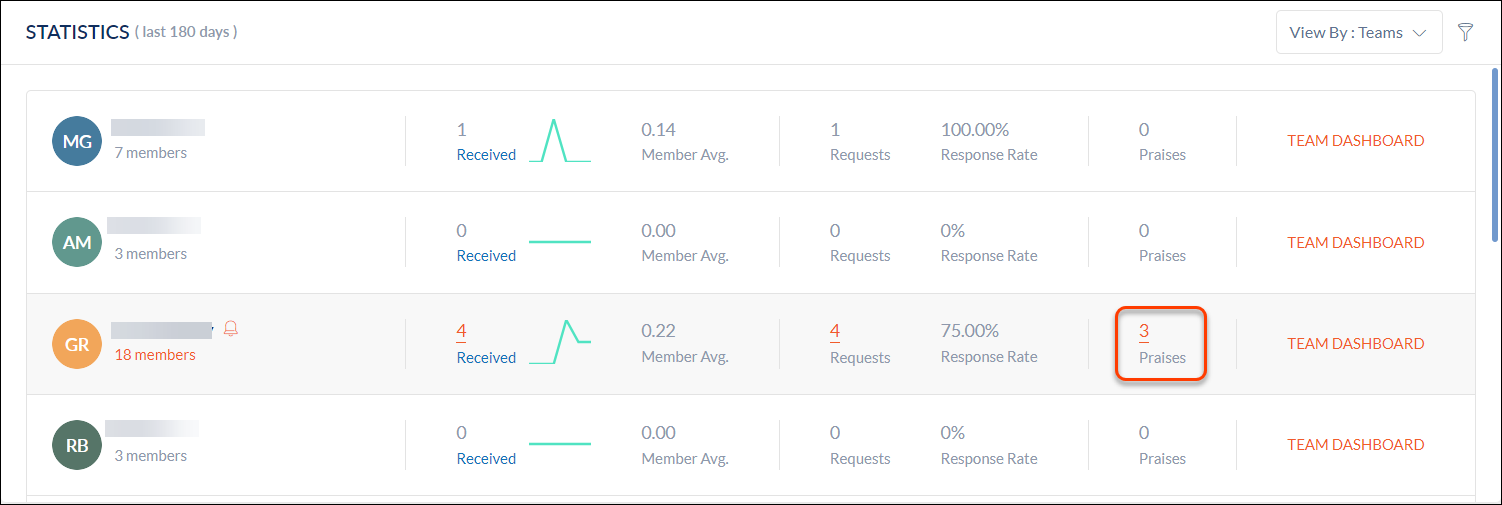Click the RB team avatar
Image resolution: width=1502 pixels, height=505 pixels.
77,445
